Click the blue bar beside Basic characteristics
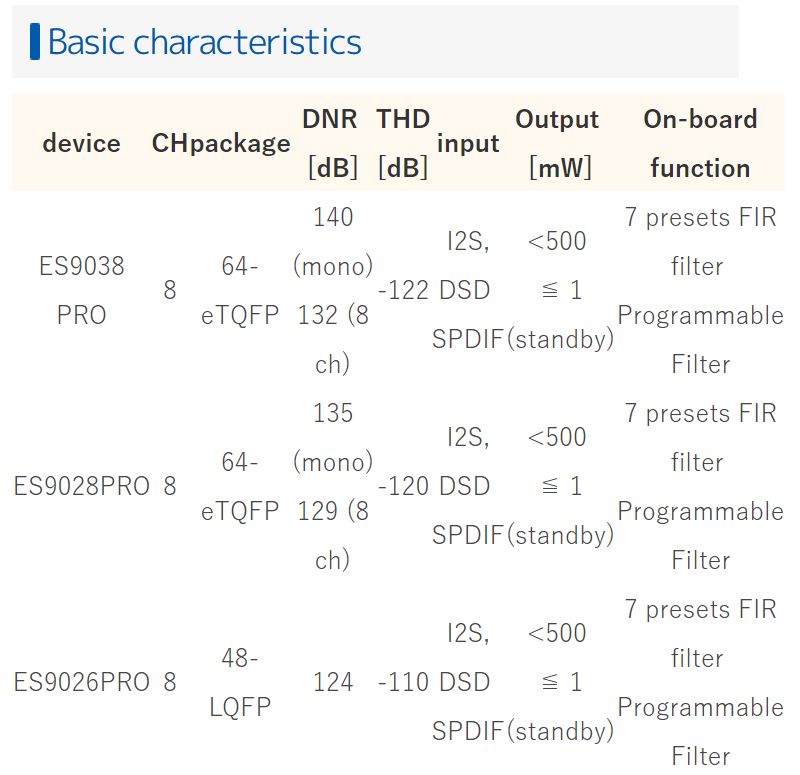The height and width of the screenshot is (775, 800). coord(35,42)
